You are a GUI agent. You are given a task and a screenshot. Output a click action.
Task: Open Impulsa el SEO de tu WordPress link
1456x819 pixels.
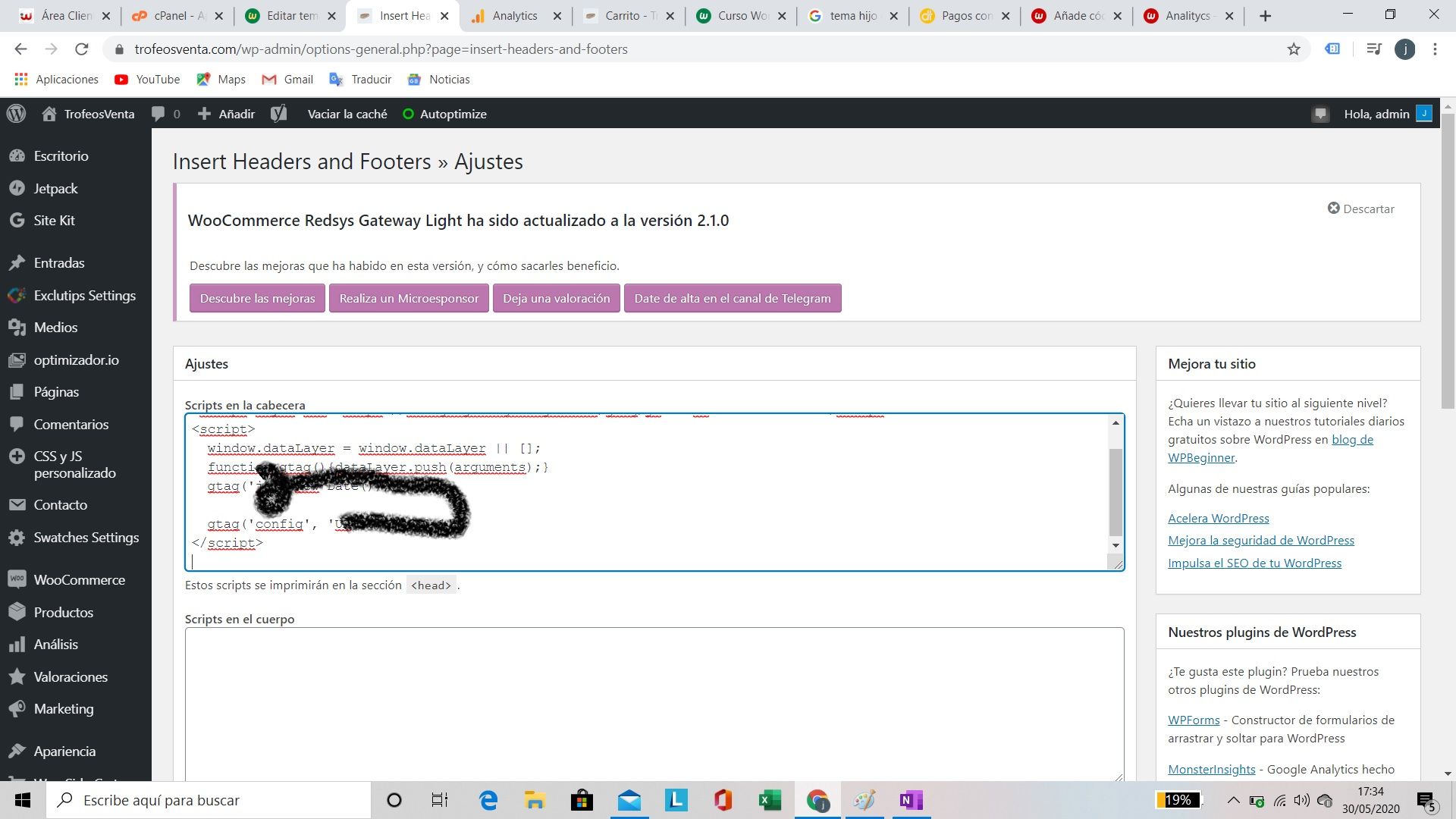pyautogui.click(x=1254, y=563)
